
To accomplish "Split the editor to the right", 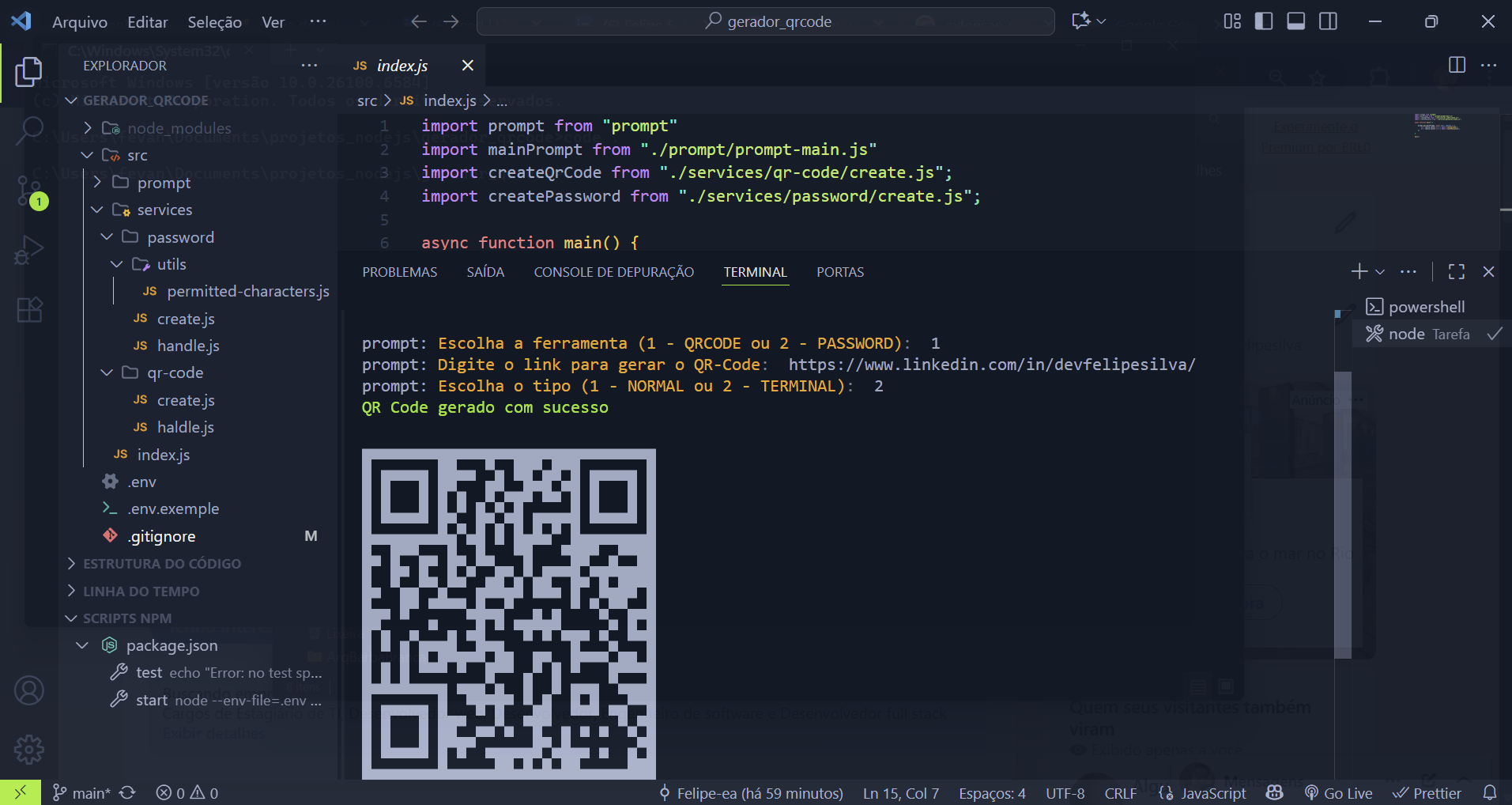I will 1457,65.
